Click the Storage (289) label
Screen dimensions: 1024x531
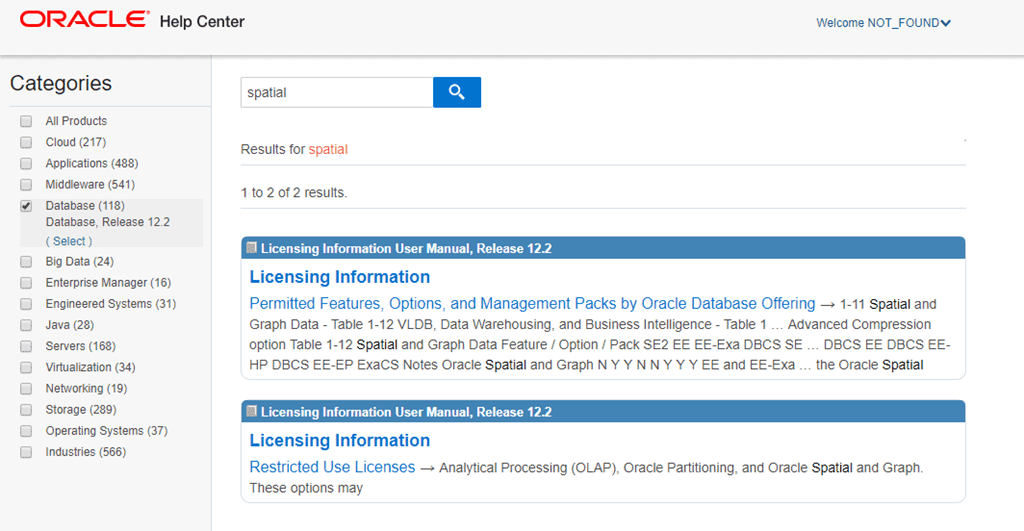tap(81, 410)
